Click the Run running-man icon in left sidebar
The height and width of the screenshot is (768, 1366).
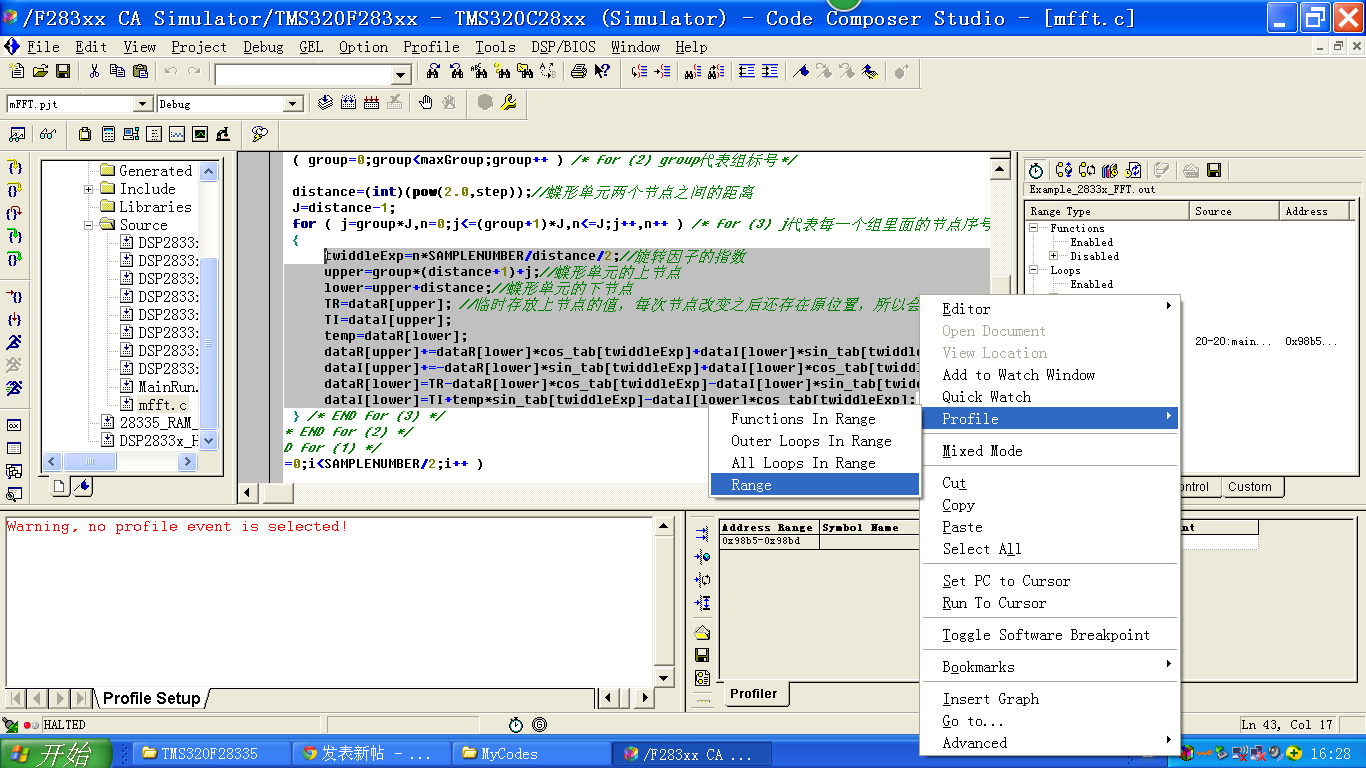tap(14, 342)
